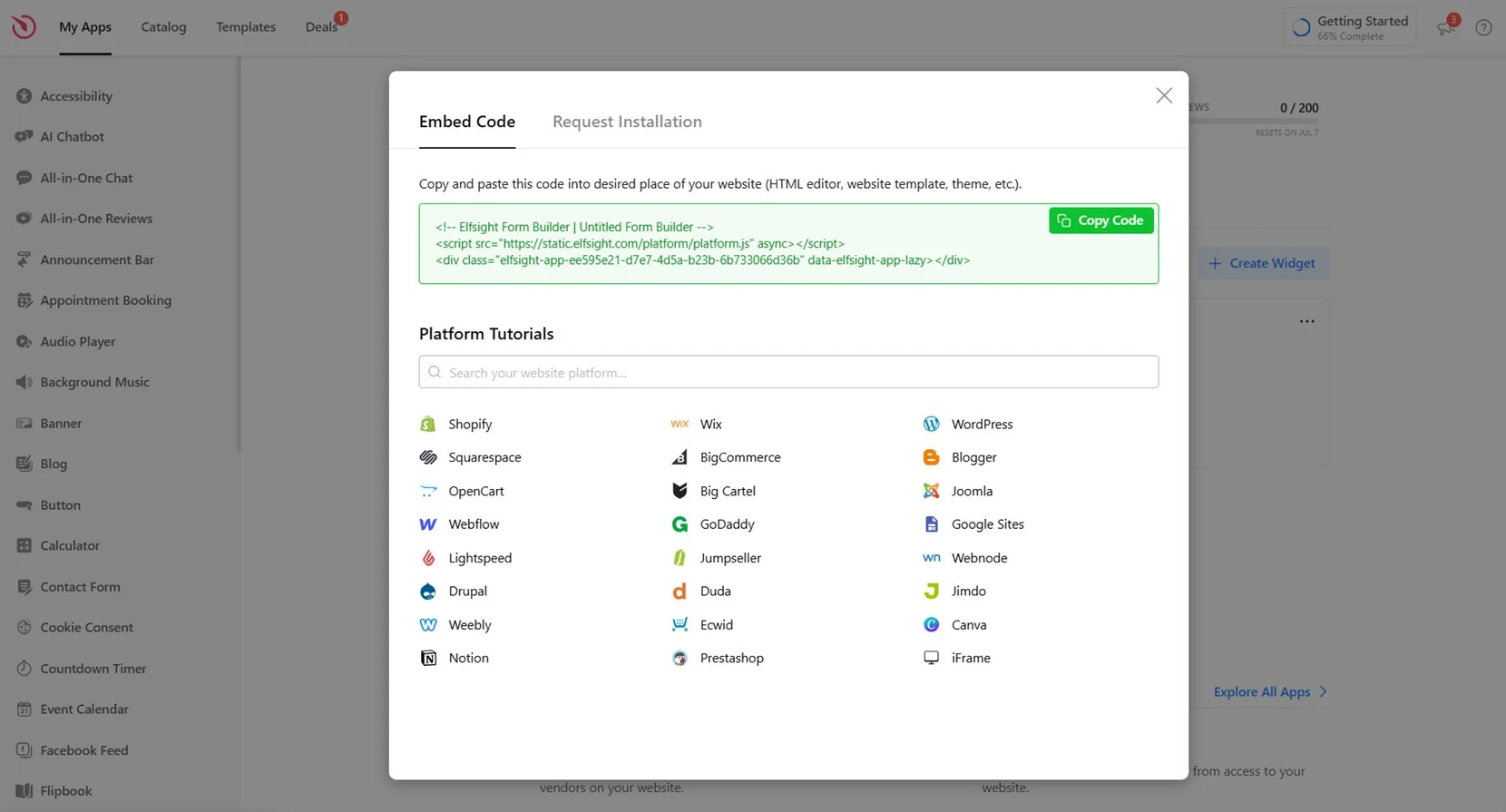Select All-in-One Chat in sidebar

86,178
